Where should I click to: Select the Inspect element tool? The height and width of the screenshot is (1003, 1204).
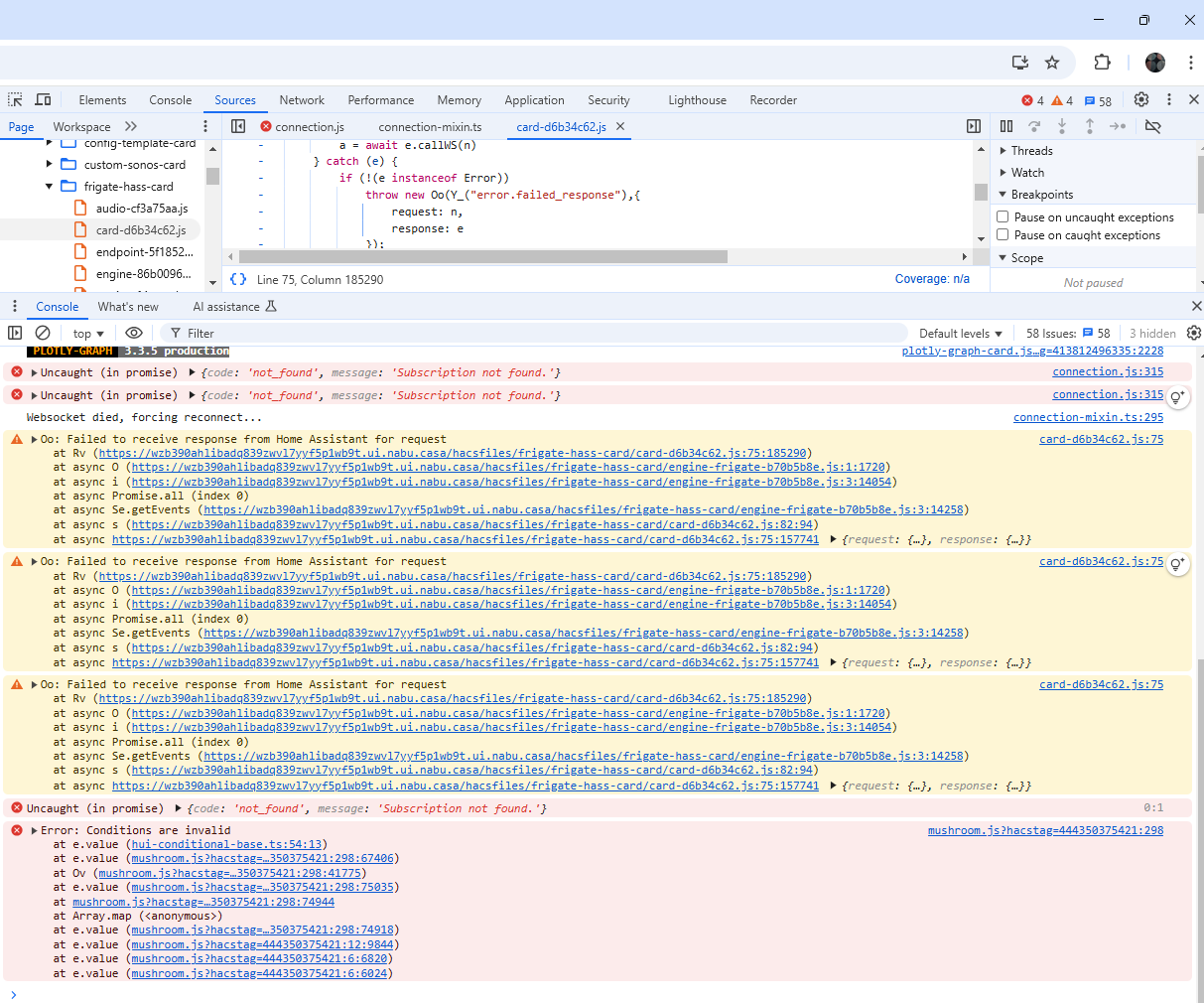point(15,99)
